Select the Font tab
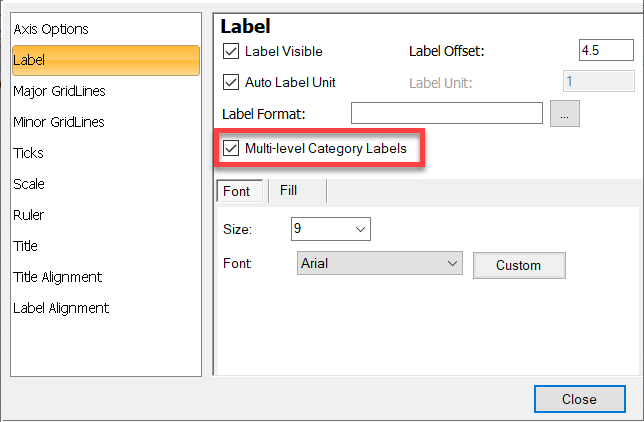Screen dimensions: 644x422 pyautogui.click(x=240, y=191)
